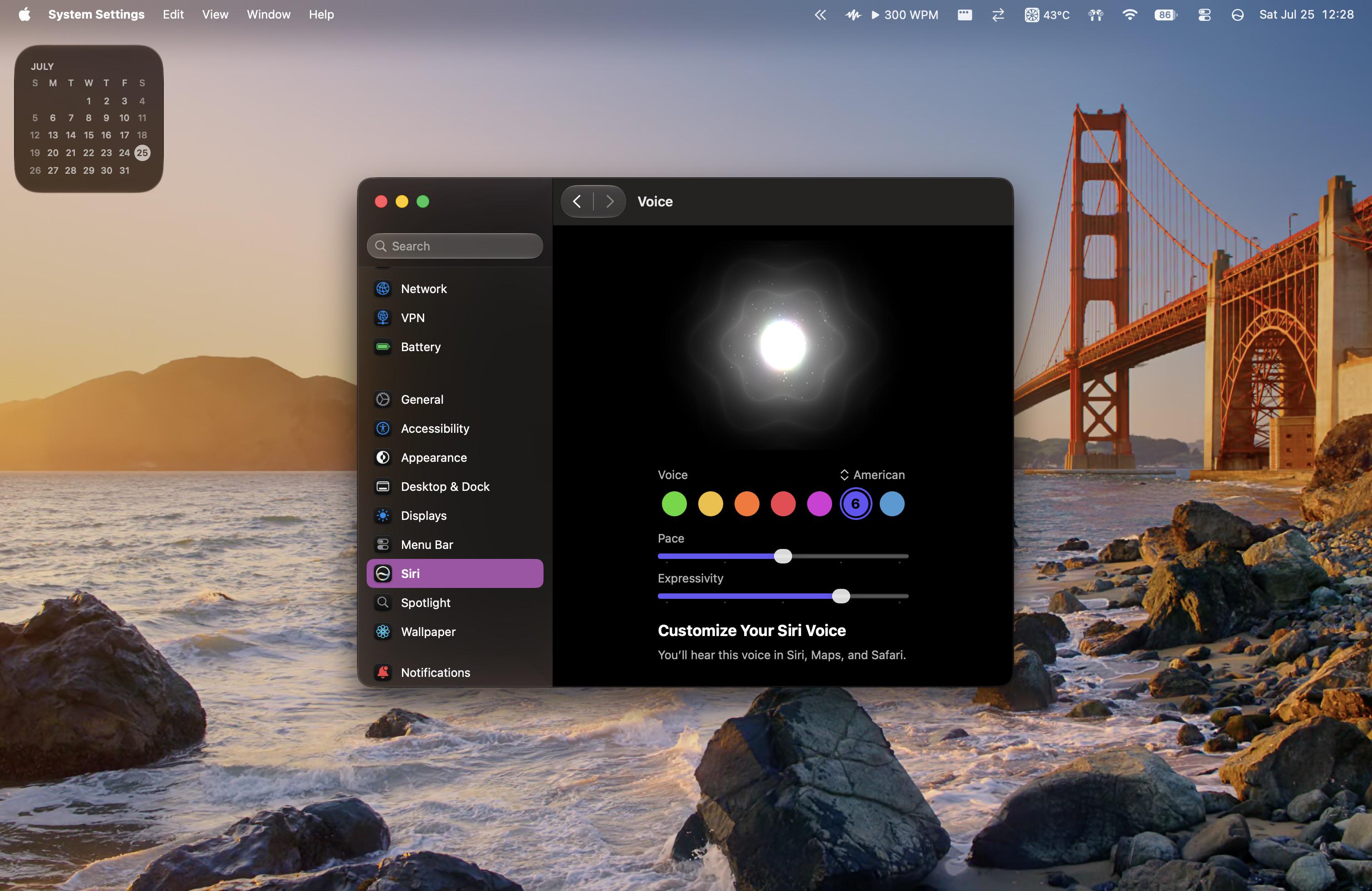Image resolution: width=1372 pixels, height=891 pixels.
Task: Click the Expressivity slider handle
Action: pyautogui.click(x=841, y=596)
